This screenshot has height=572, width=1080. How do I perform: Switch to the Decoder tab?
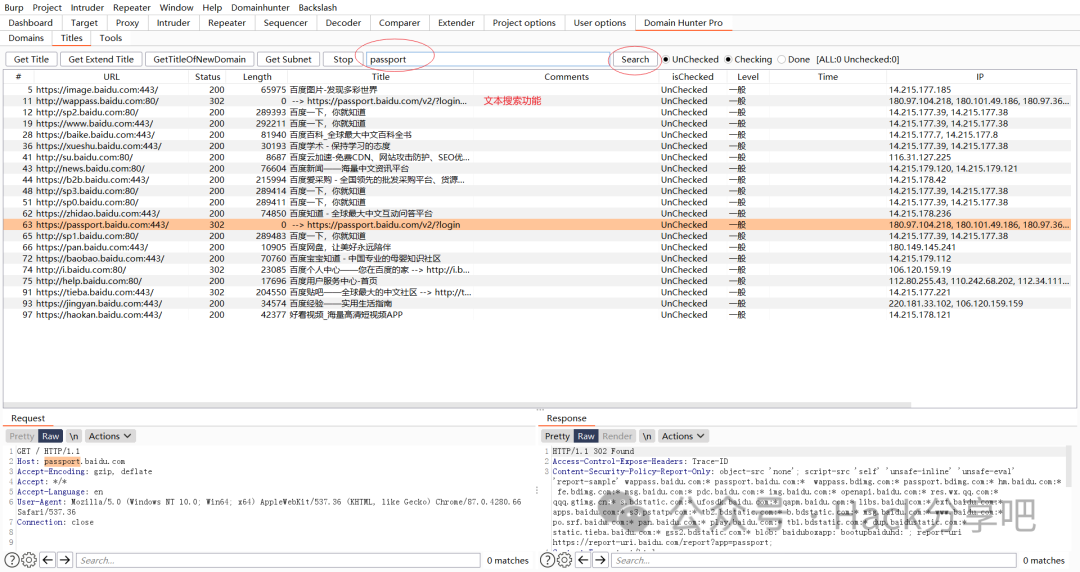coord(343,23)
